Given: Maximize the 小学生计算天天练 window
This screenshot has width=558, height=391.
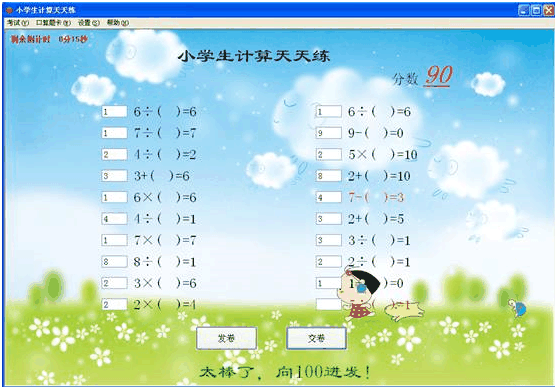Looking at the screenshot, I should click(x=536, y=10).
